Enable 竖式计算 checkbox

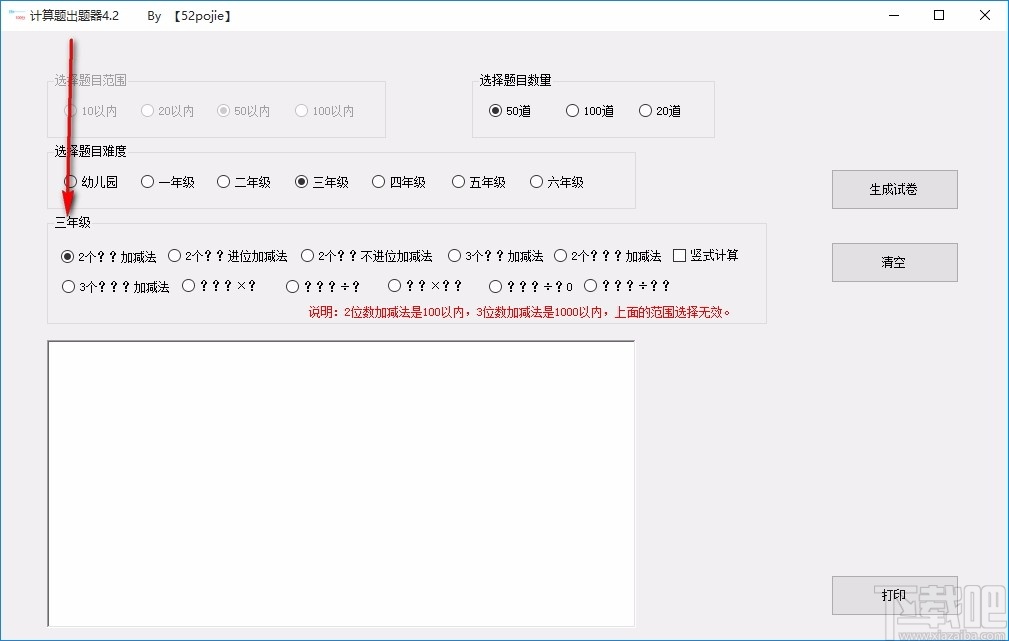[679, 255]
